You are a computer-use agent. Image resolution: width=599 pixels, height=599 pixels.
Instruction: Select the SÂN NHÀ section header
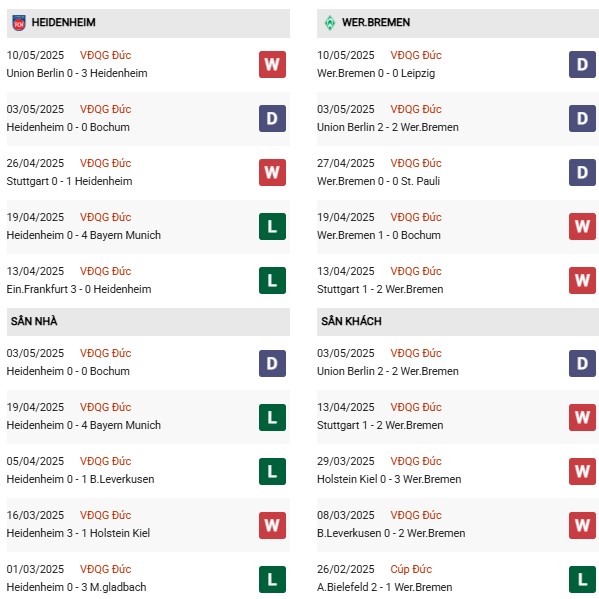point(148,322)
